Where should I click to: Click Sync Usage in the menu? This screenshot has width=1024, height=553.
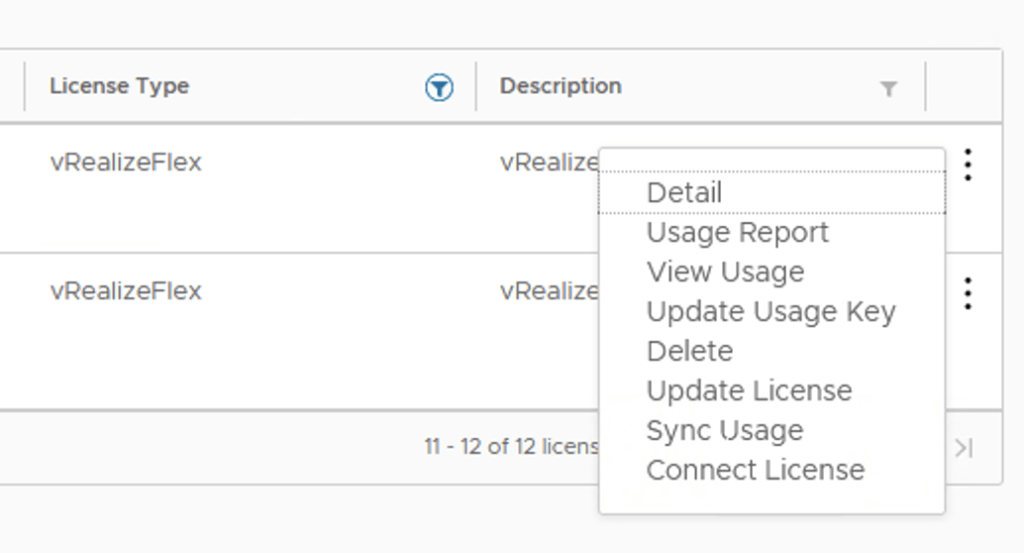click(x=724, y=431)
